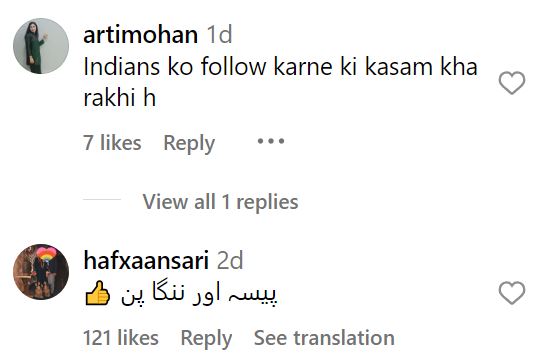The width and height of the screenshot is (540, 360).
Task: Show See translation for the Urdu comment
Action: coord(324,338)
